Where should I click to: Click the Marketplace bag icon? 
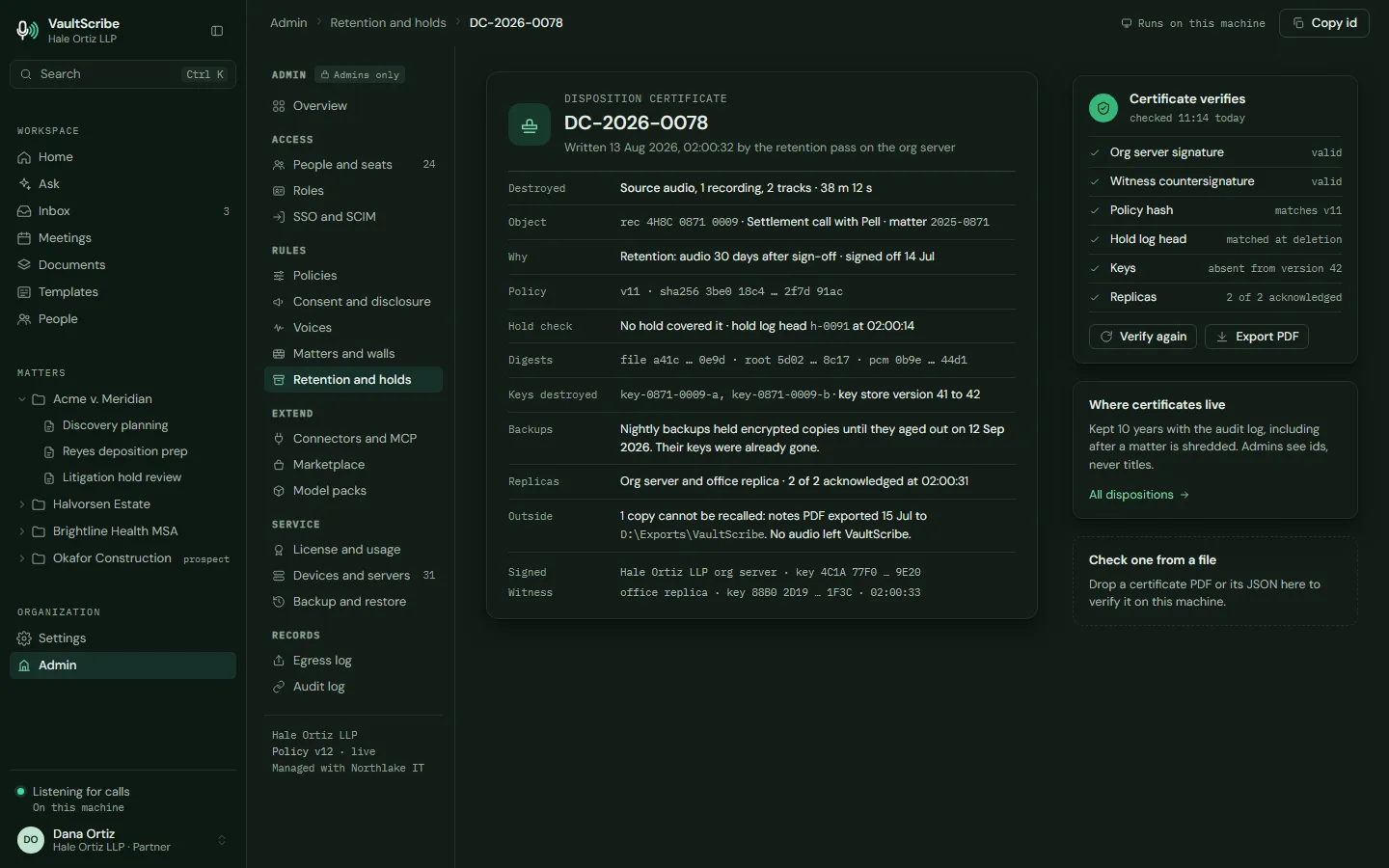pyautogui.click(x=279, y=465)
